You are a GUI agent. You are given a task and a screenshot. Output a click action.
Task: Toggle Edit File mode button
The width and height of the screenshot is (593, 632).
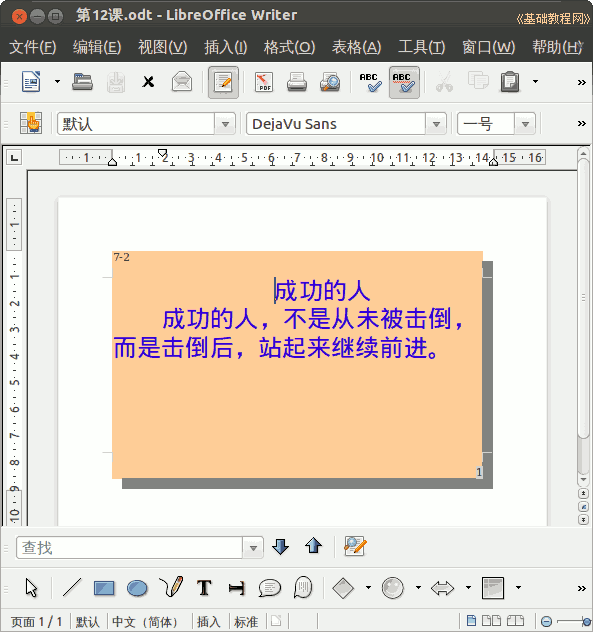(x=223, y=82)
